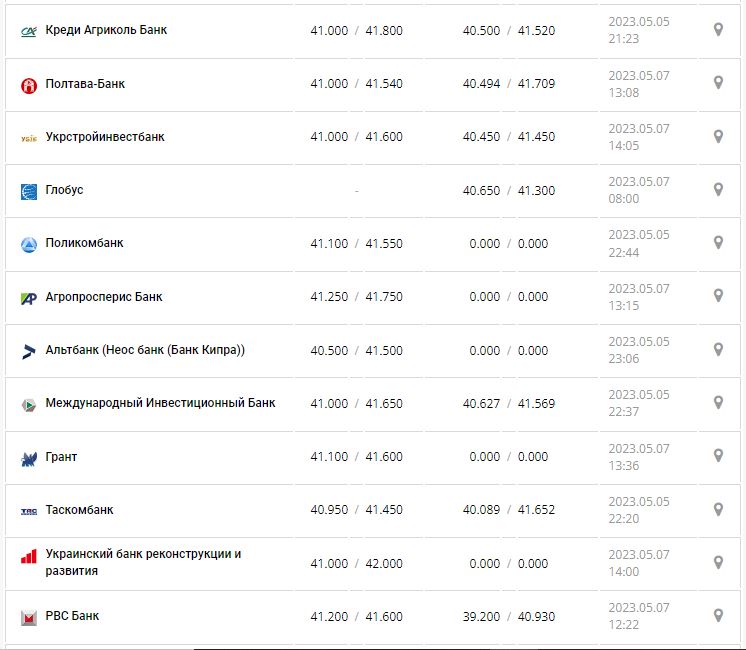Go to Международный Инвестиционный Банк page

[x=160, y=403]
